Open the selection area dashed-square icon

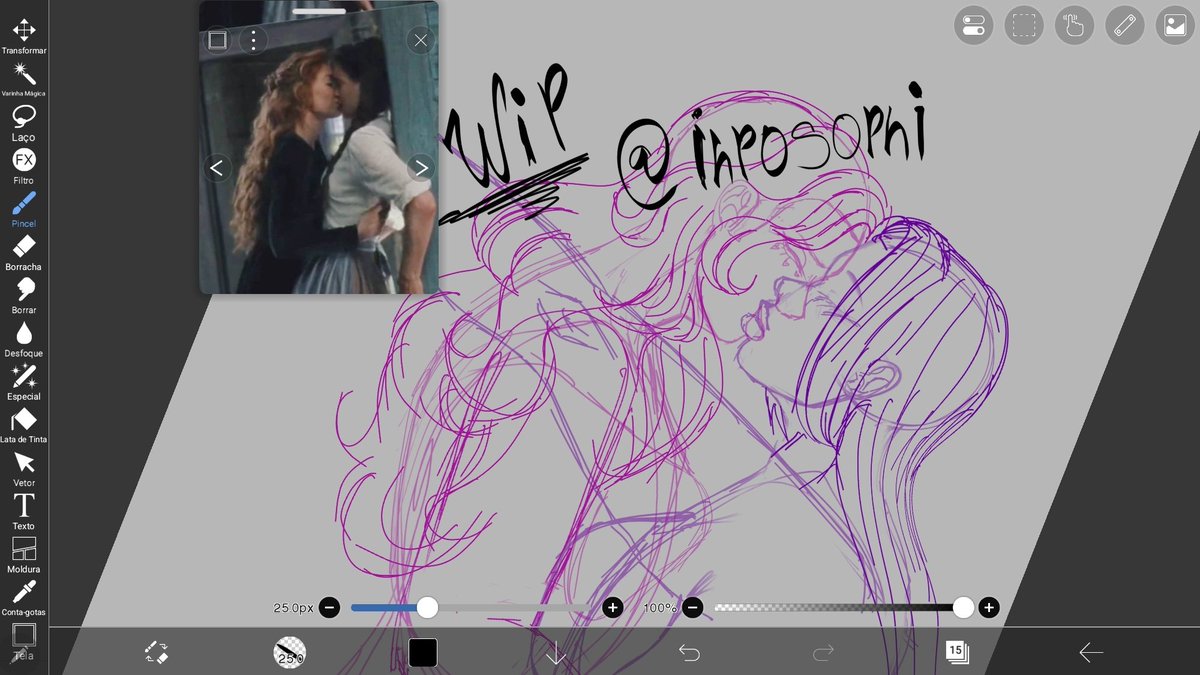pyautogui.click(x=1023, y=26)
